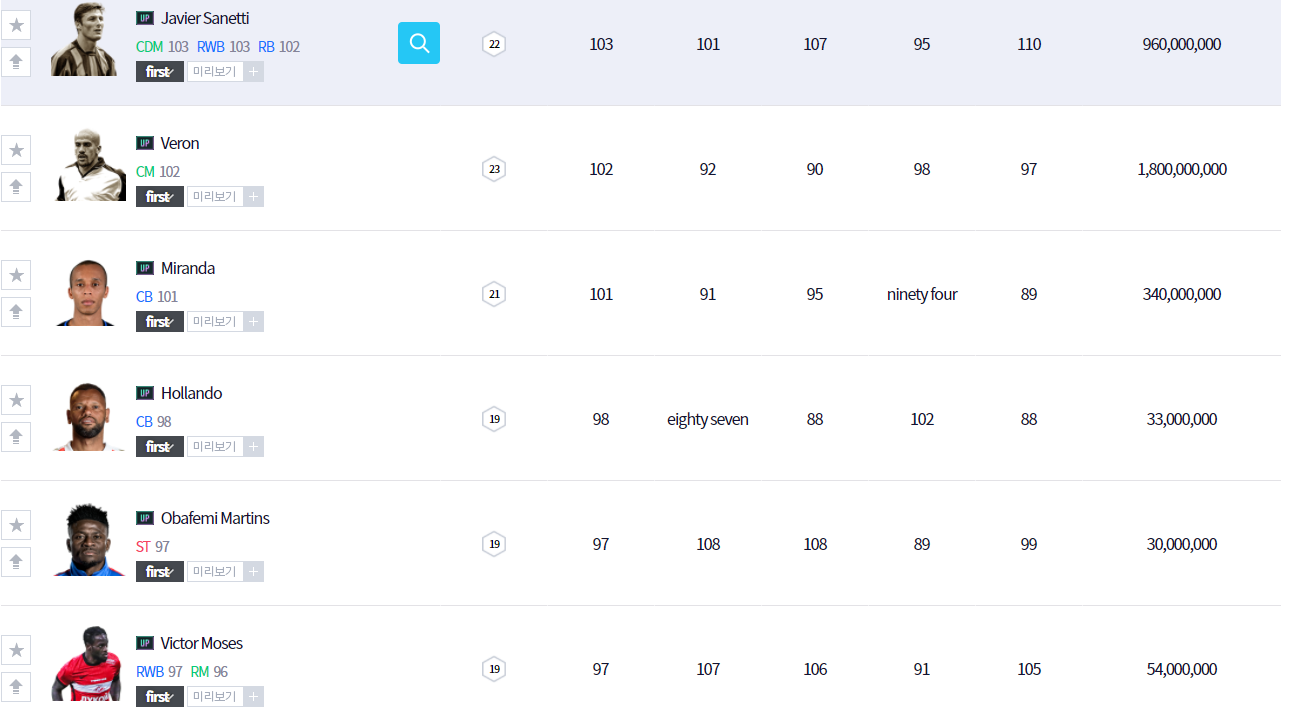Open the Hollando player name link
The width and height of the screenshot is (1294, 727).
(x=191, y=393)
